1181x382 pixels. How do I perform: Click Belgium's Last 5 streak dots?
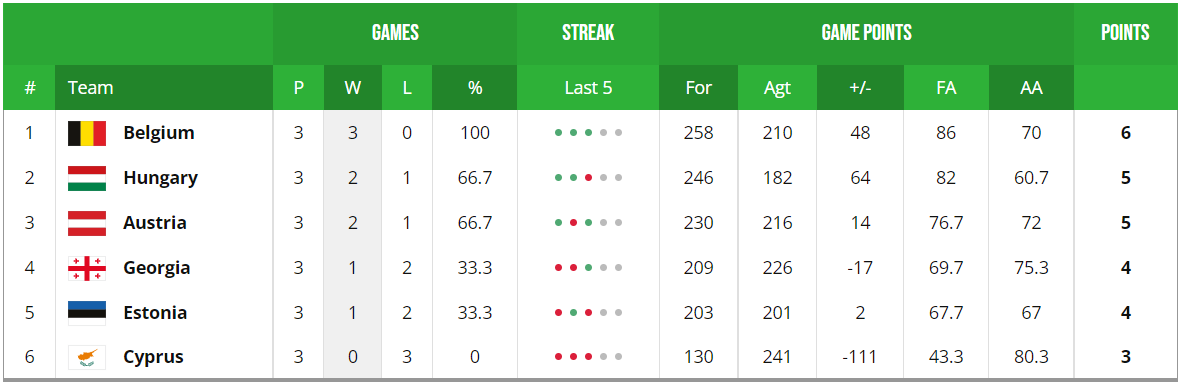588,133
